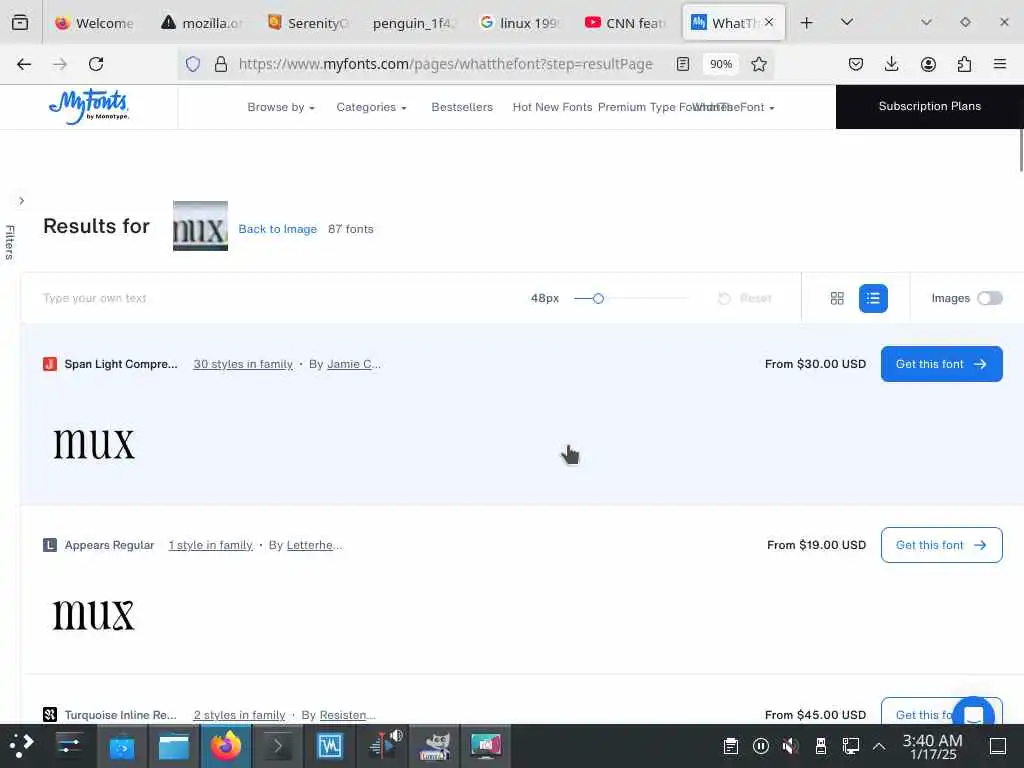The height and width of the screenshot is (768, 1024).
Task: Follow the Back to Image link
Action: click(x=278, y=229)
